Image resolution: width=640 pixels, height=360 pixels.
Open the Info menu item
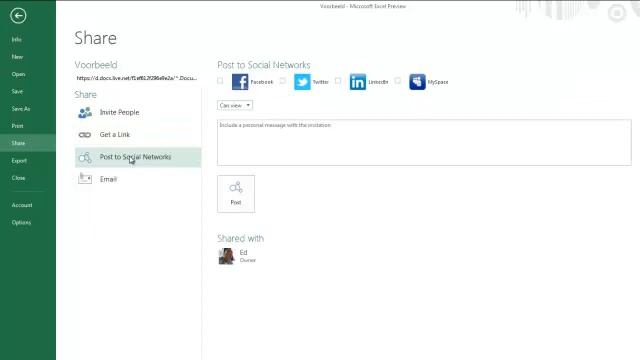[x=17, y=40]
